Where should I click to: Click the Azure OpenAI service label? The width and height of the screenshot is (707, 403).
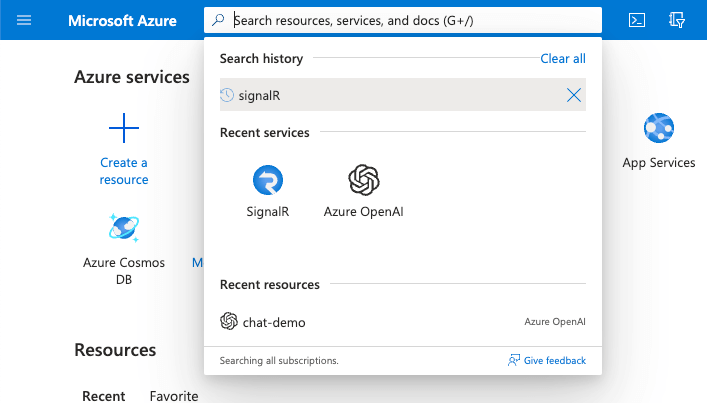click(363, 211)
